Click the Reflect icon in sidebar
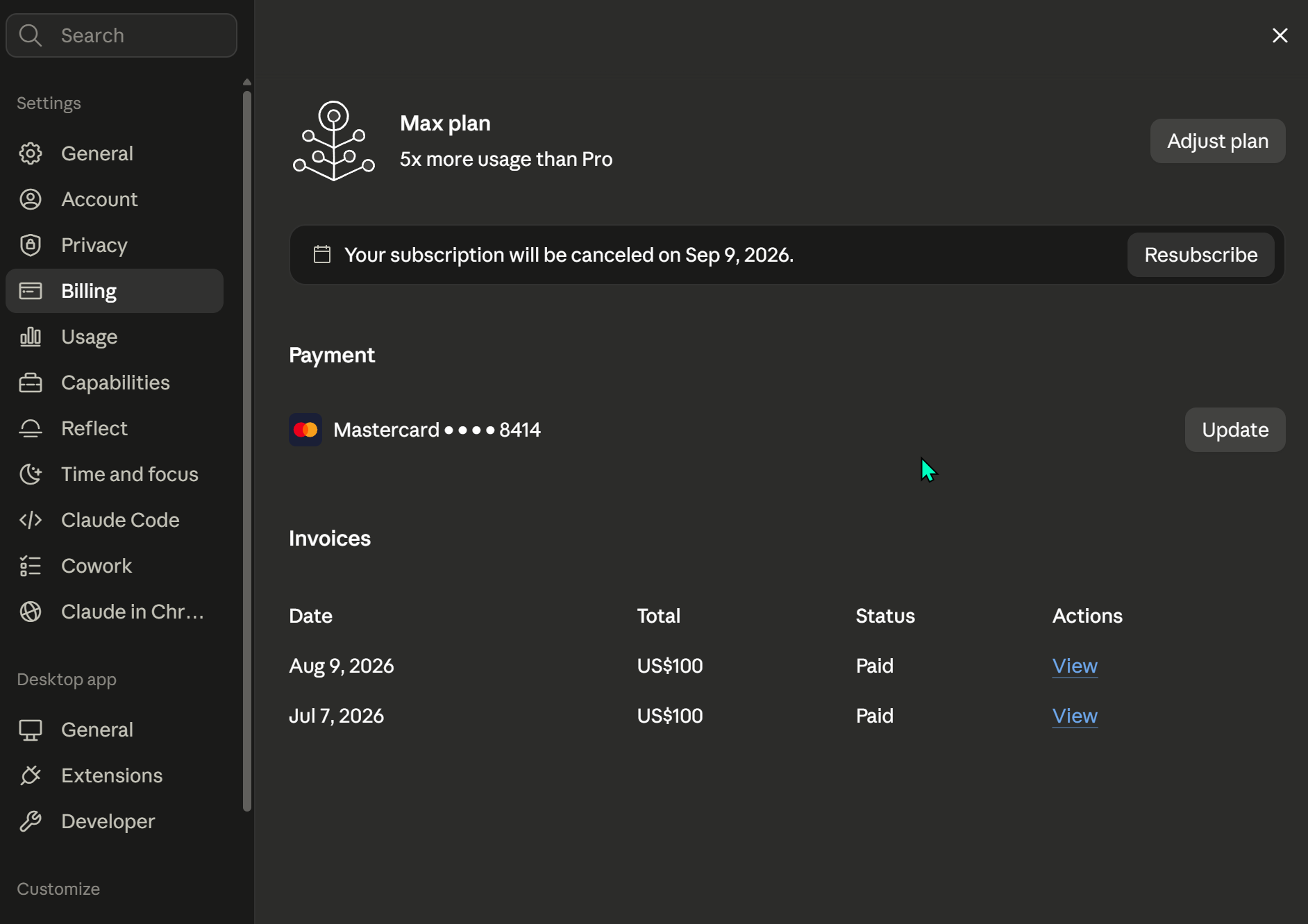1308x924 pixels. (31, 428)
